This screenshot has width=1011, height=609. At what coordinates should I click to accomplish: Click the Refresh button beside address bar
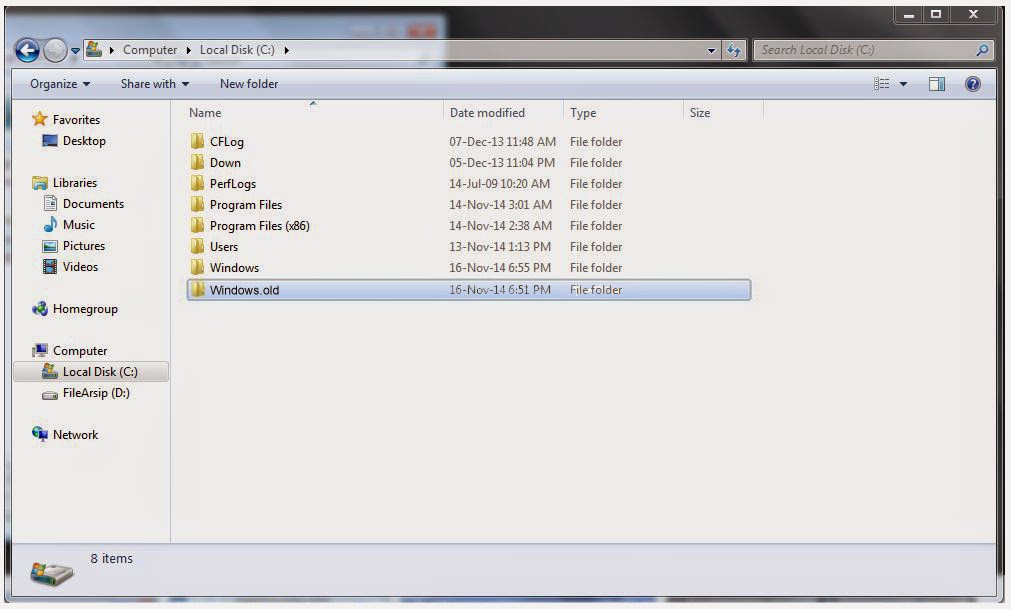click(734, 50)
